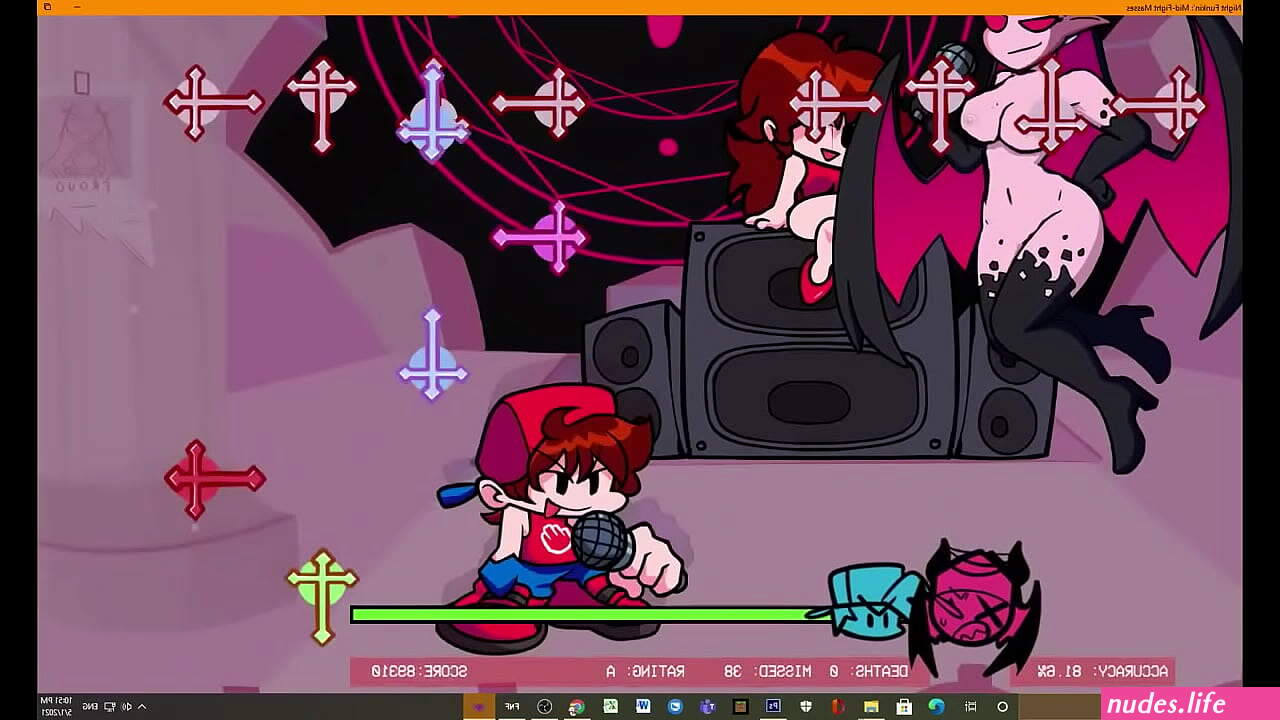Click the Cortana circle button

coord(1002,707)
